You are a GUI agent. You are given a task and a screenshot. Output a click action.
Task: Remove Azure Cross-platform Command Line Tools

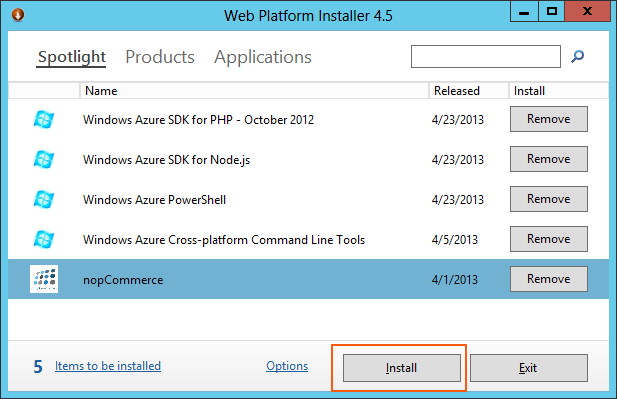(x=549, y=239)
